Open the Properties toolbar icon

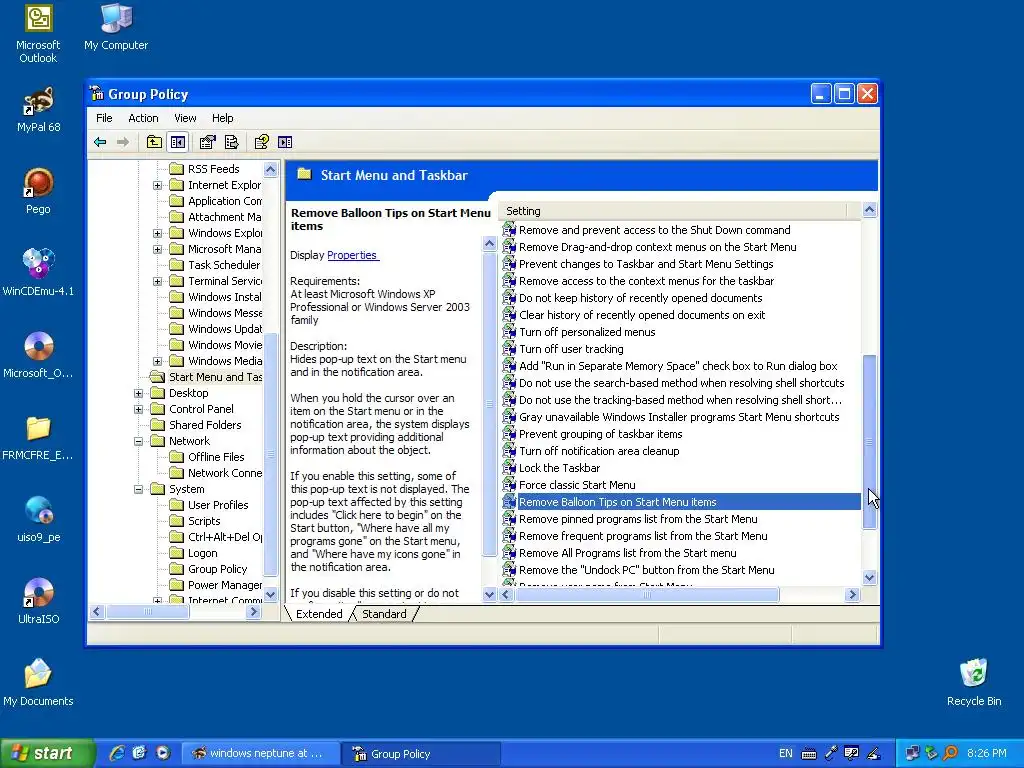click(208, 142)
